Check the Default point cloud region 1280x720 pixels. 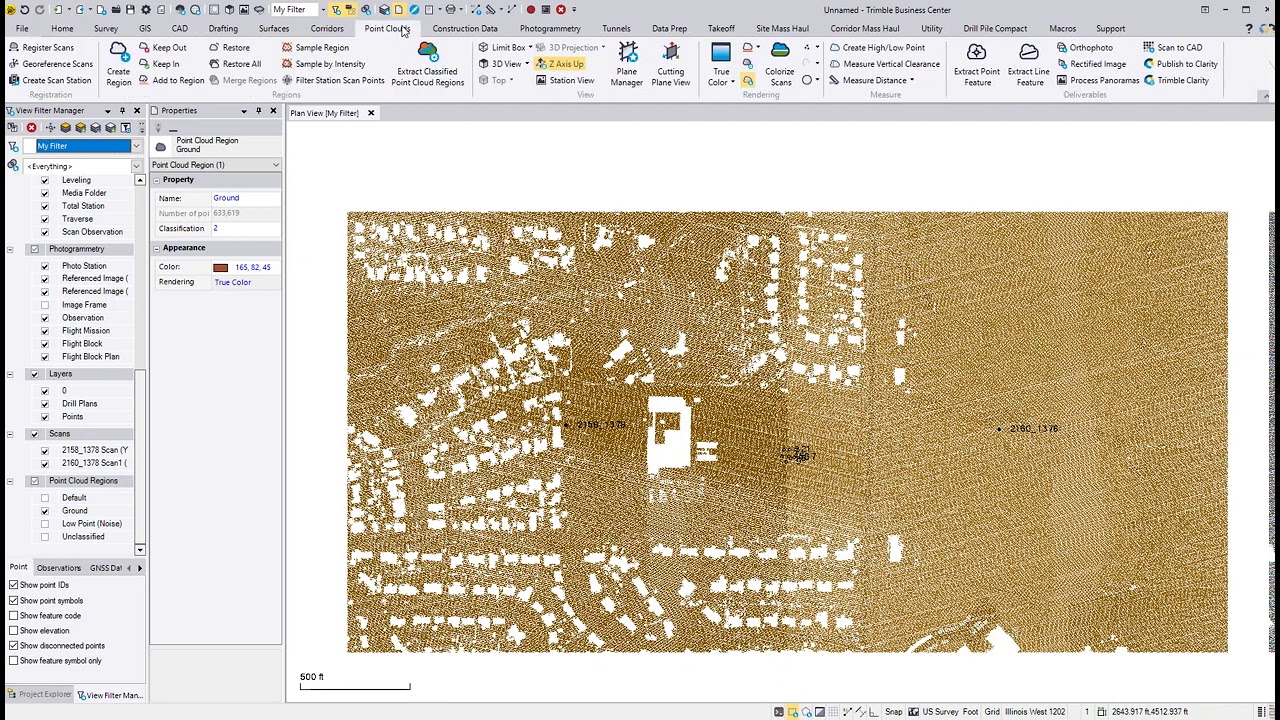click(44, 498)
